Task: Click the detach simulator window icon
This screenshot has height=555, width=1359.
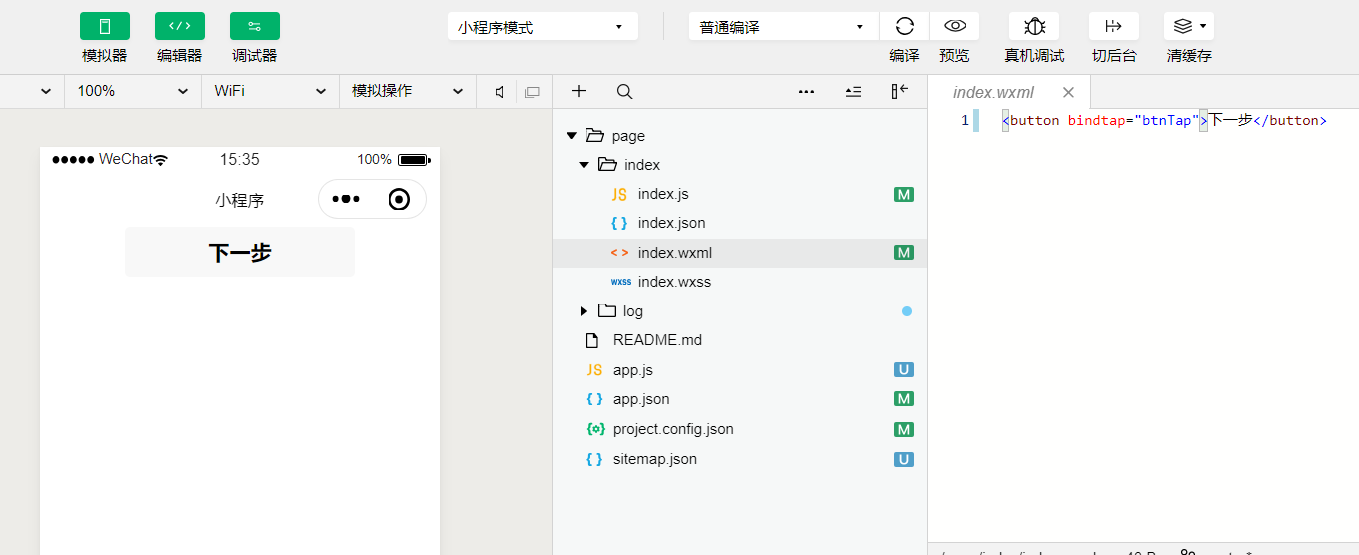Action: (532, 92)
